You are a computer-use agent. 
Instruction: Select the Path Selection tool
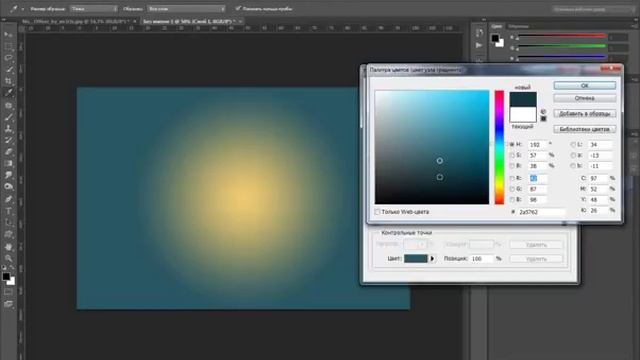8,222
